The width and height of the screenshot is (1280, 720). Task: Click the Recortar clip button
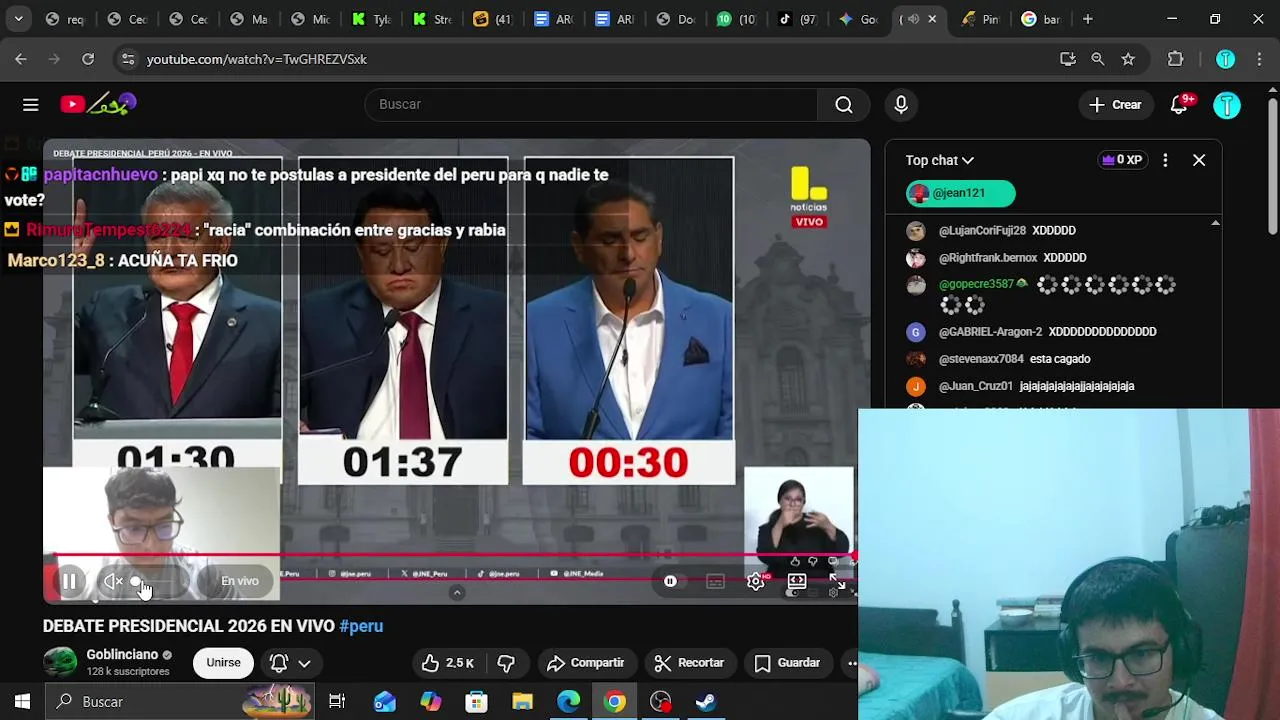point(689,663)
